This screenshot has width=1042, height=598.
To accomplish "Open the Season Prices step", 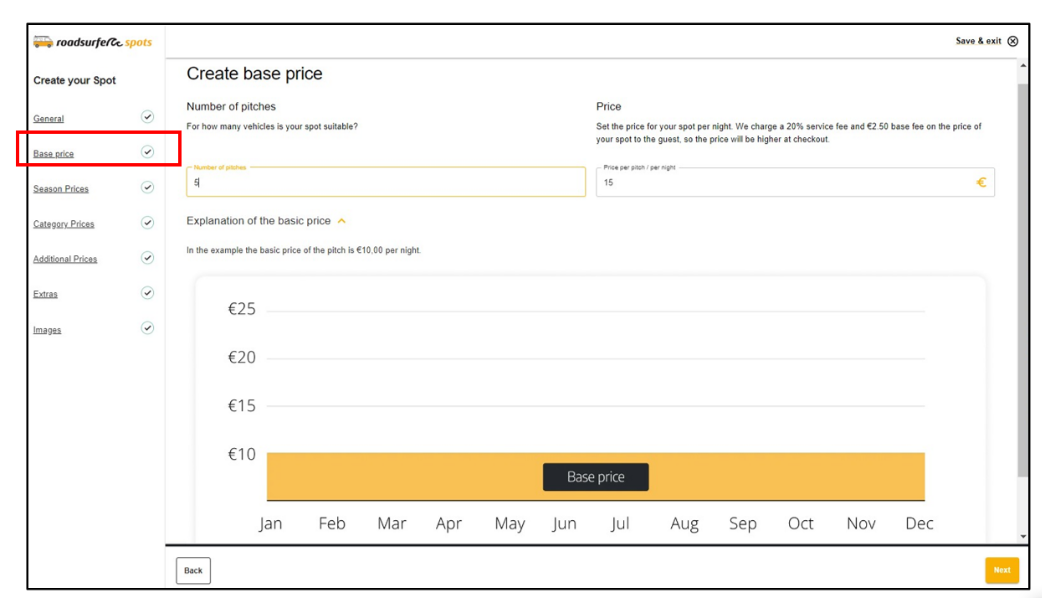I will (61, 189).
